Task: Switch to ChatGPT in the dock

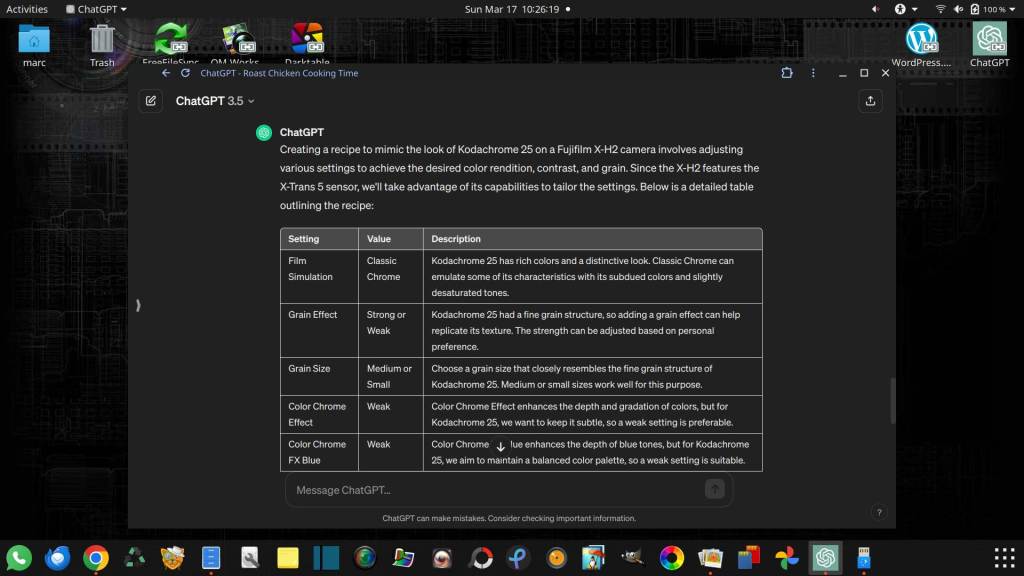Action: (x=825, y=558)
